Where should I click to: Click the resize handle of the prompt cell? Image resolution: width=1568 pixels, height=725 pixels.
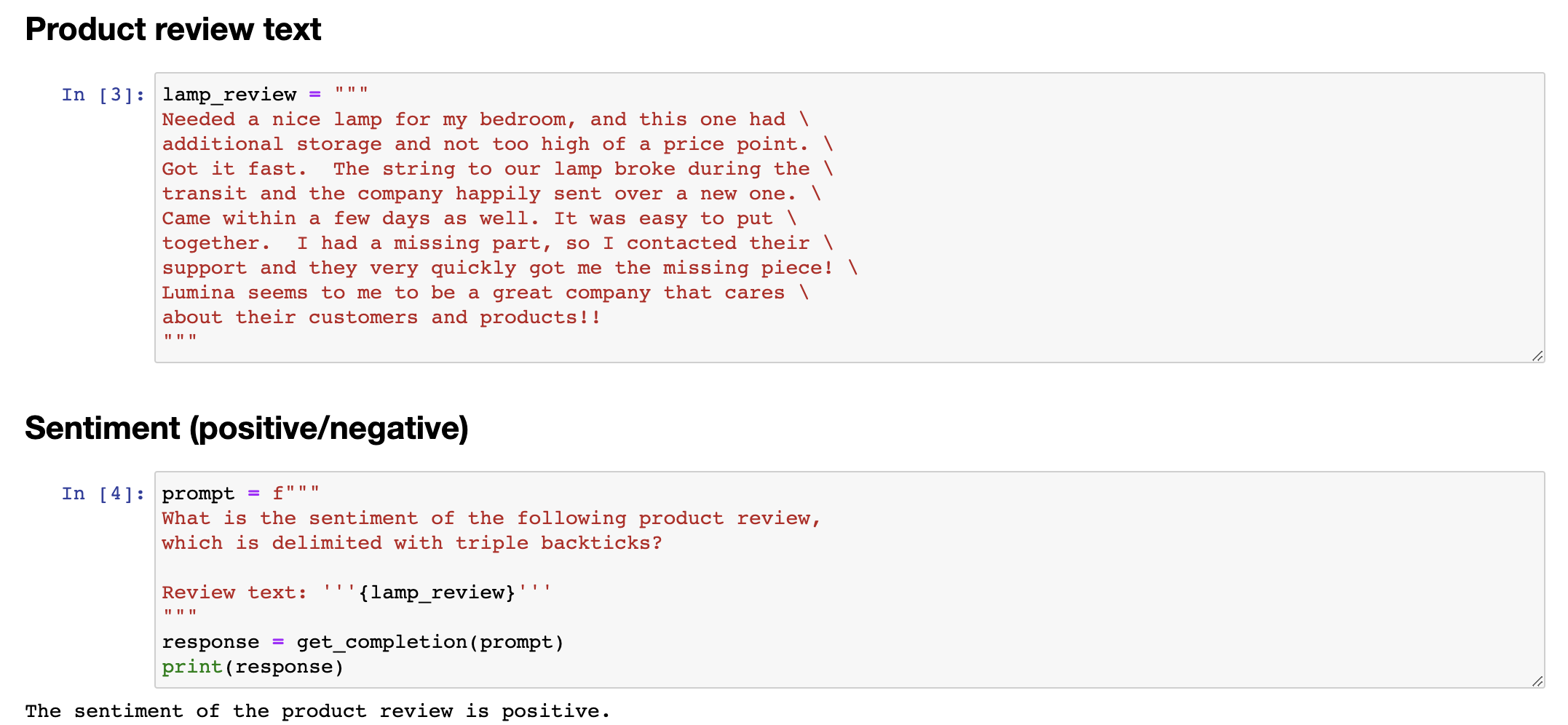[1537, 681]
